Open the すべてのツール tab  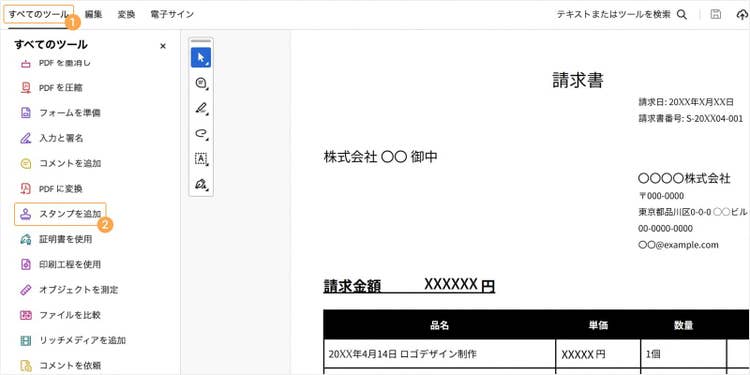pos(38,14)
